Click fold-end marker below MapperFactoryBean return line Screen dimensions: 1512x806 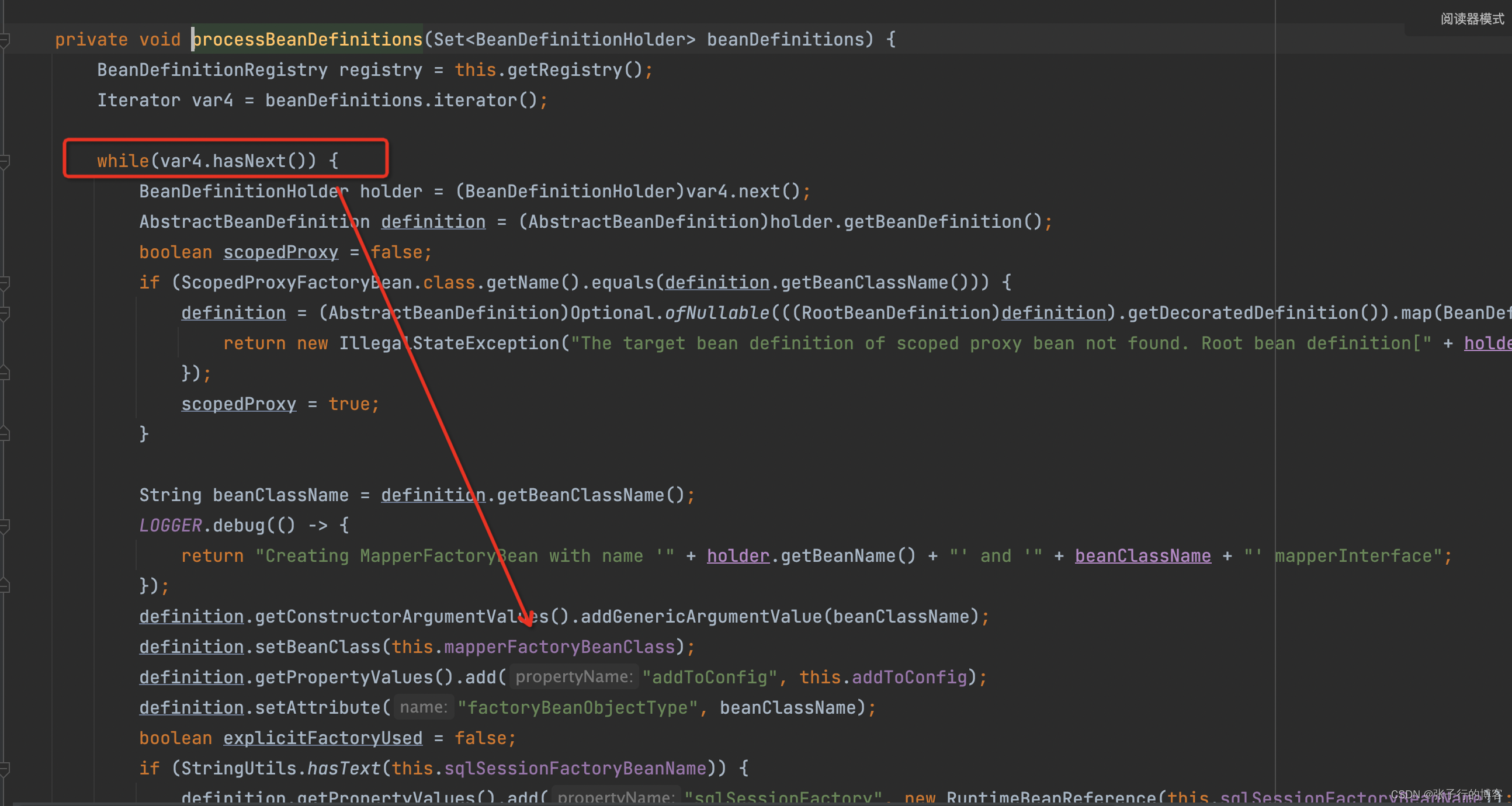point(5,586)
